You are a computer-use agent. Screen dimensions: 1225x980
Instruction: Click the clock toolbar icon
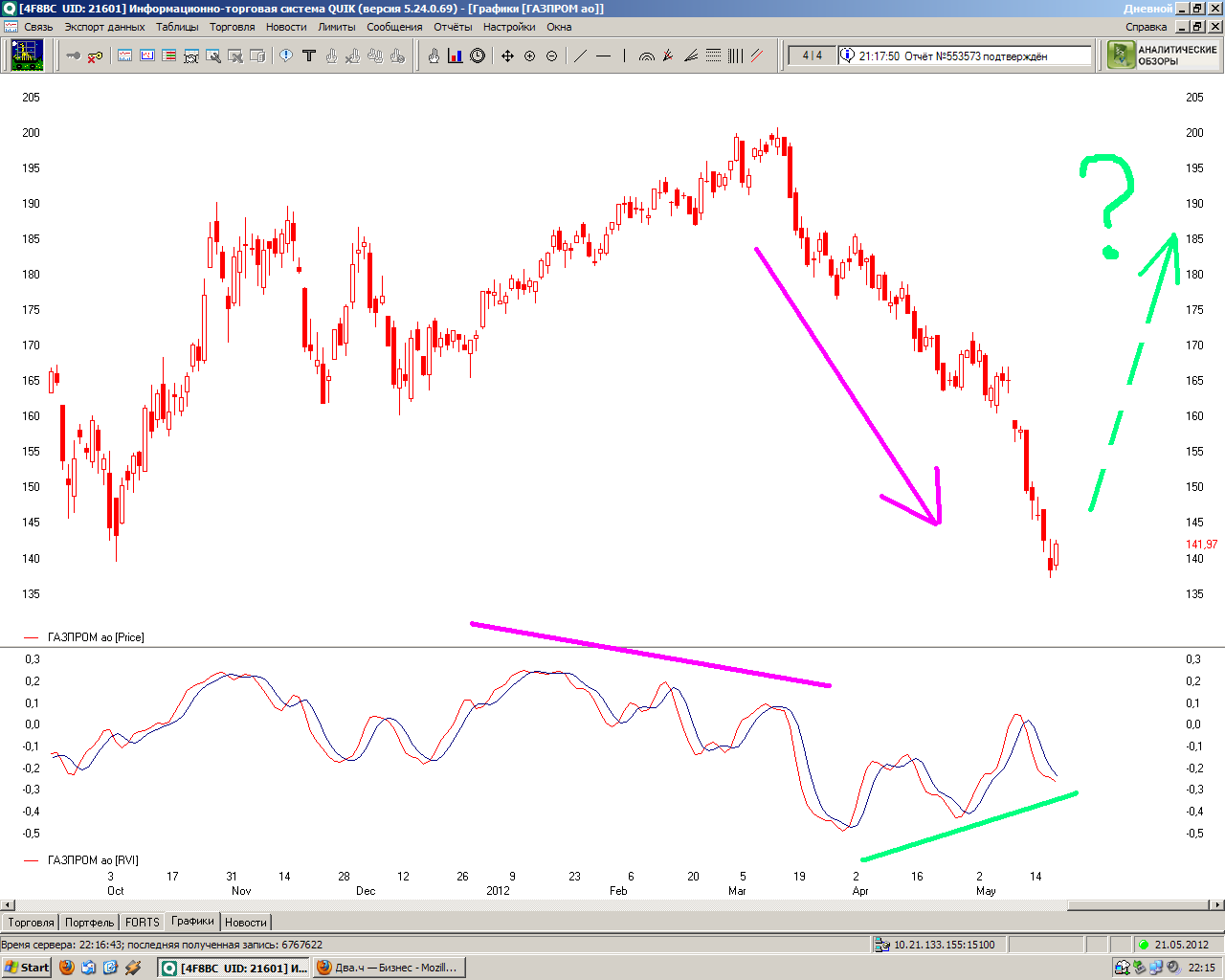coord(478,56)
